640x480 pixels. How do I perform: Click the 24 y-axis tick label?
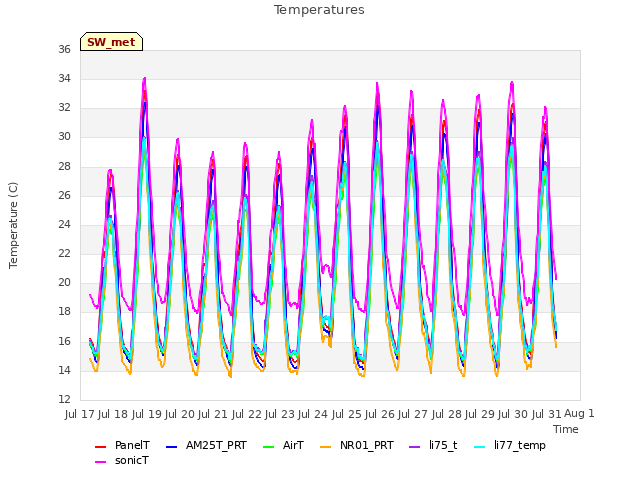click(x=64, y=224)
